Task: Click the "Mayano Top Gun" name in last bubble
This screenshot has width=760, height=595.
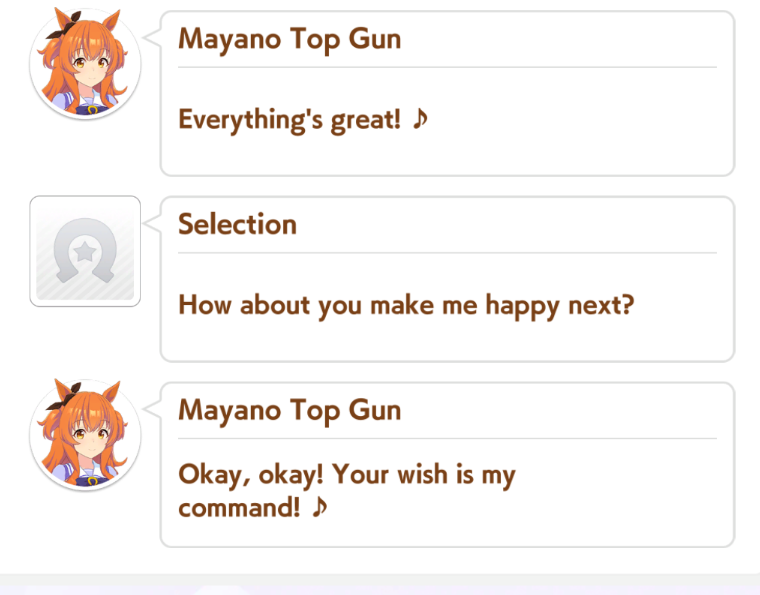Action: pos(290,410)
